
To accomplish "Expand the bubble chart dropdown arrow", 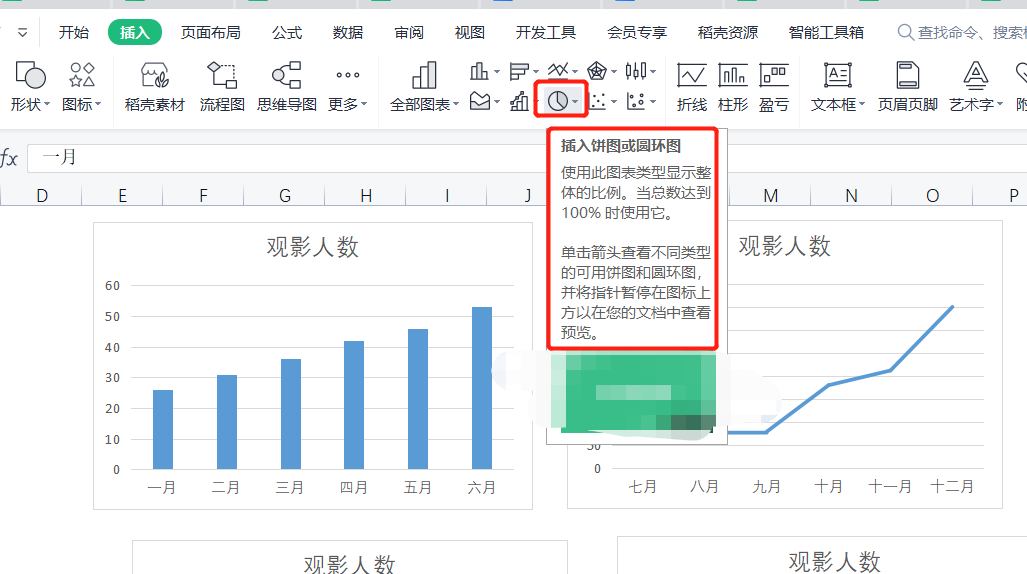I will pos(653,102).
